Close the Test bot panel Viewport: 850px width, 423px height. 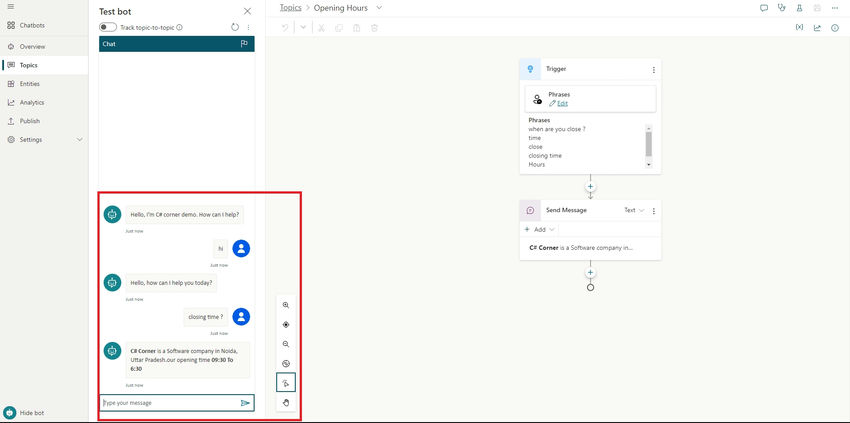point(247,11)
